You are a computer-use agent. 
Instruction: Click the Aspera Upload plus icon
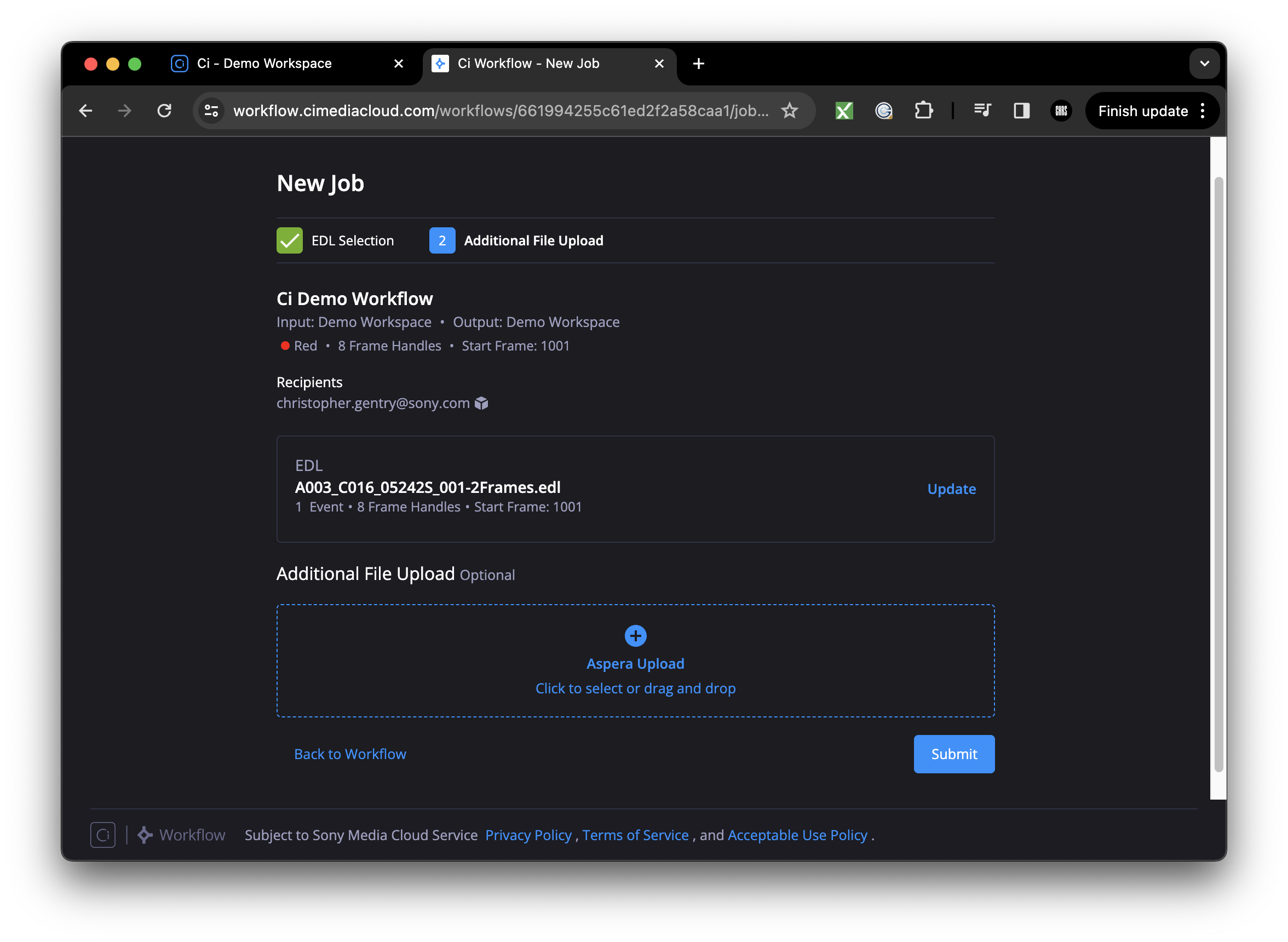(x=635, y=635)
